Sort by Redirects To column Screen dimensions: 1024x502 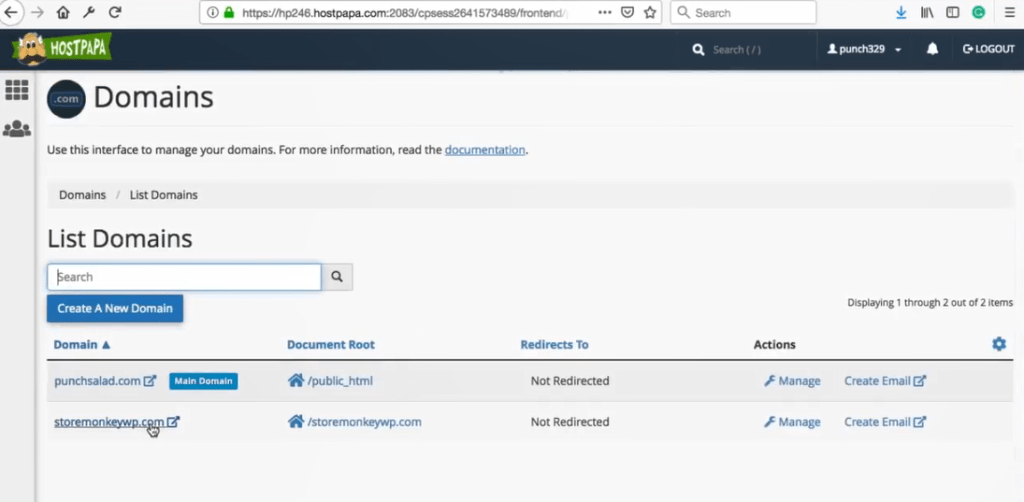click(x=554, y=345)
